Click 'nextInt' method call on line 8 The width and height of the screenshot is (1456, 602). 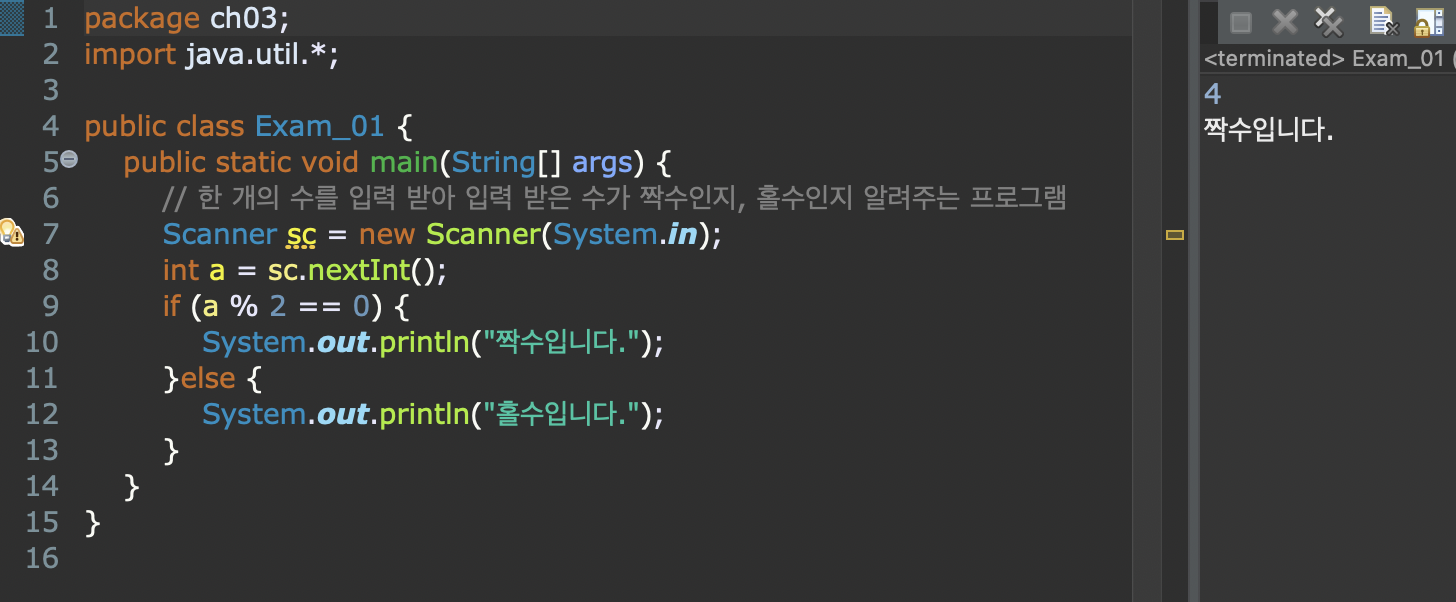[360, 270]
